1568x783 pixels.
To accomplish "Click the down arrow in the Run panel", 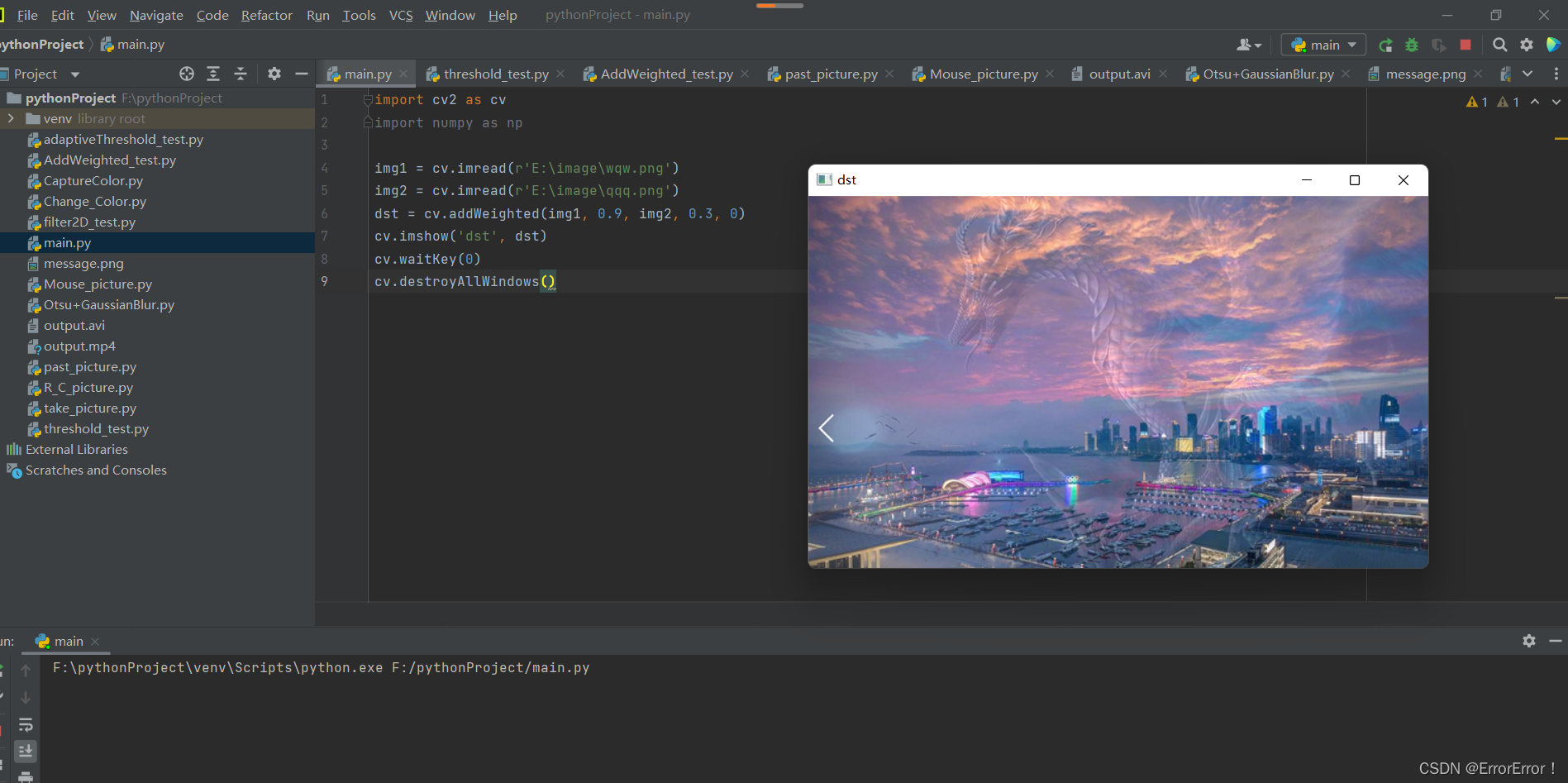I will [26, 697].
